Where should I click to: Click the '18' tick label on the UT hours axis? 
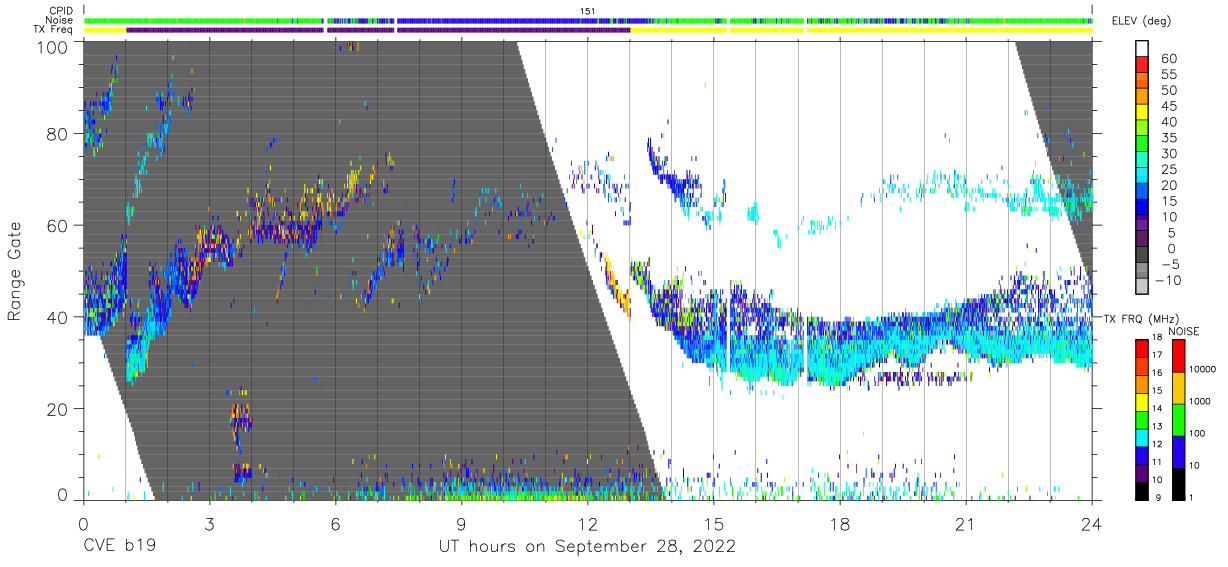coord(839,524)
